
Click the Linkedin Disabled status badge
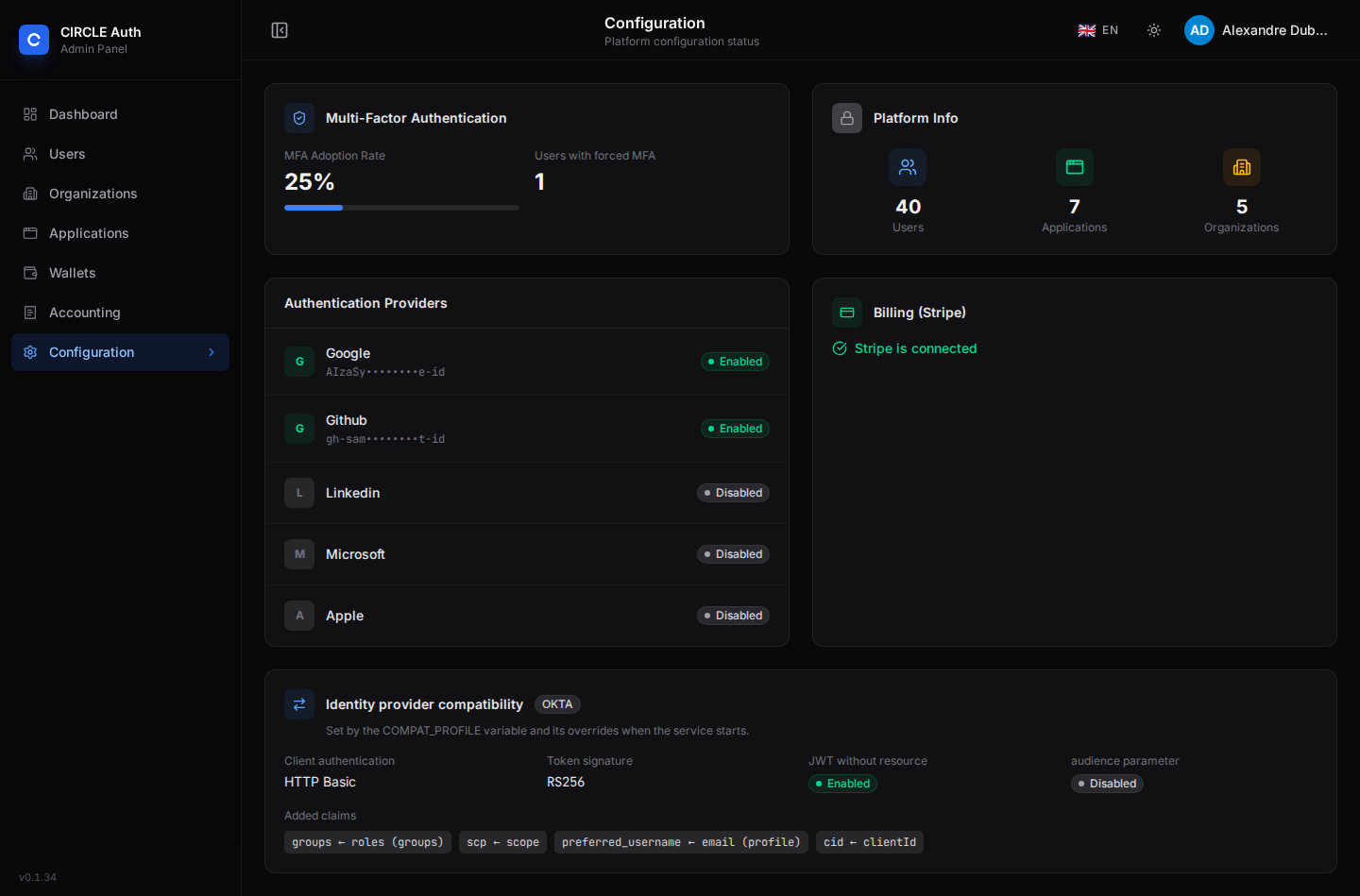click(733, 493)
